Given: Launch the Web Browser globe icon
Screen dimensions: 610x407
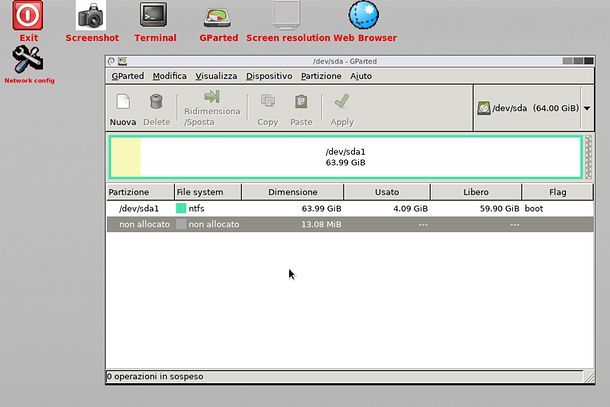Looking at the screenshot, I should click(364, 15).
